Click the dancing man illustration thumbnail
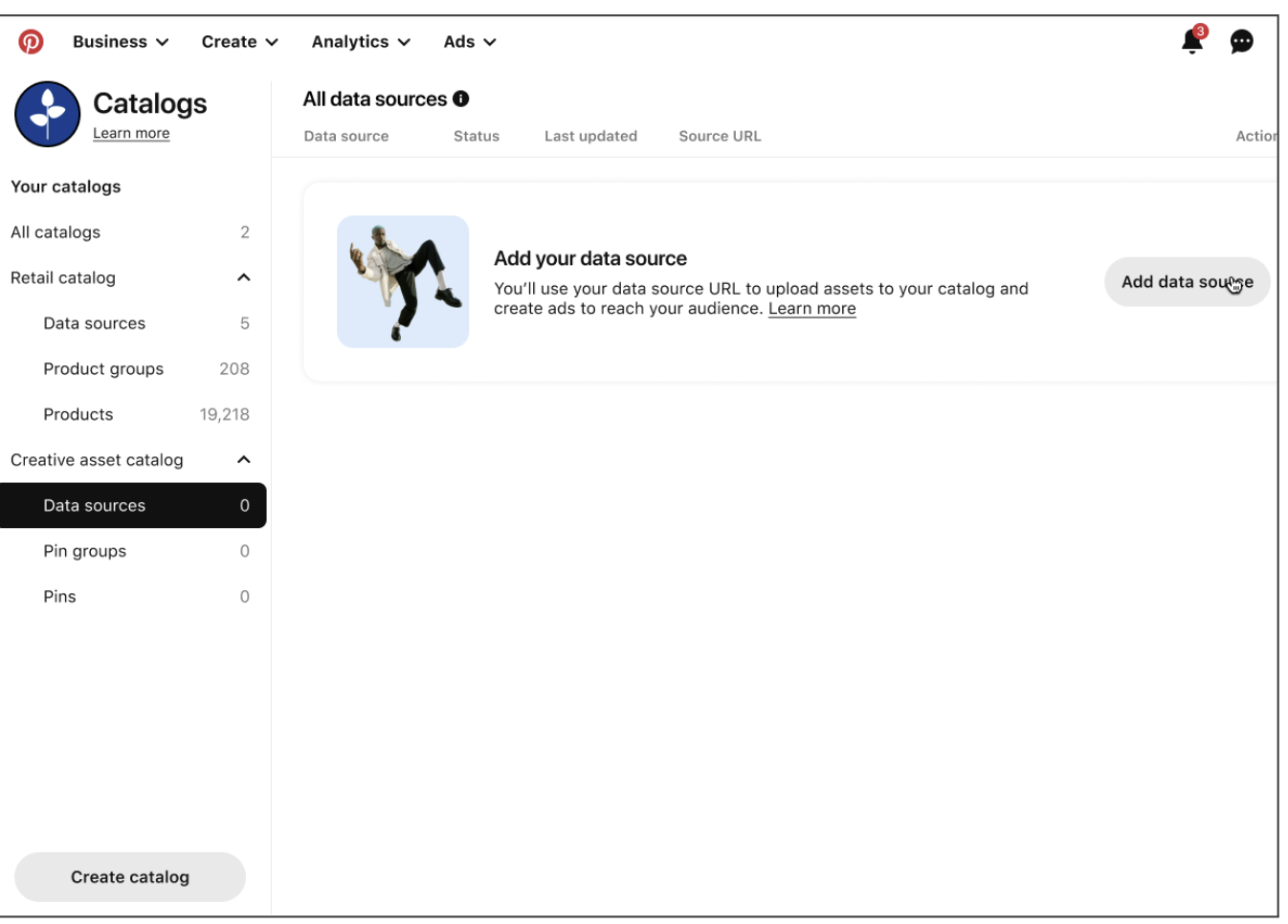 click(403, 282)
